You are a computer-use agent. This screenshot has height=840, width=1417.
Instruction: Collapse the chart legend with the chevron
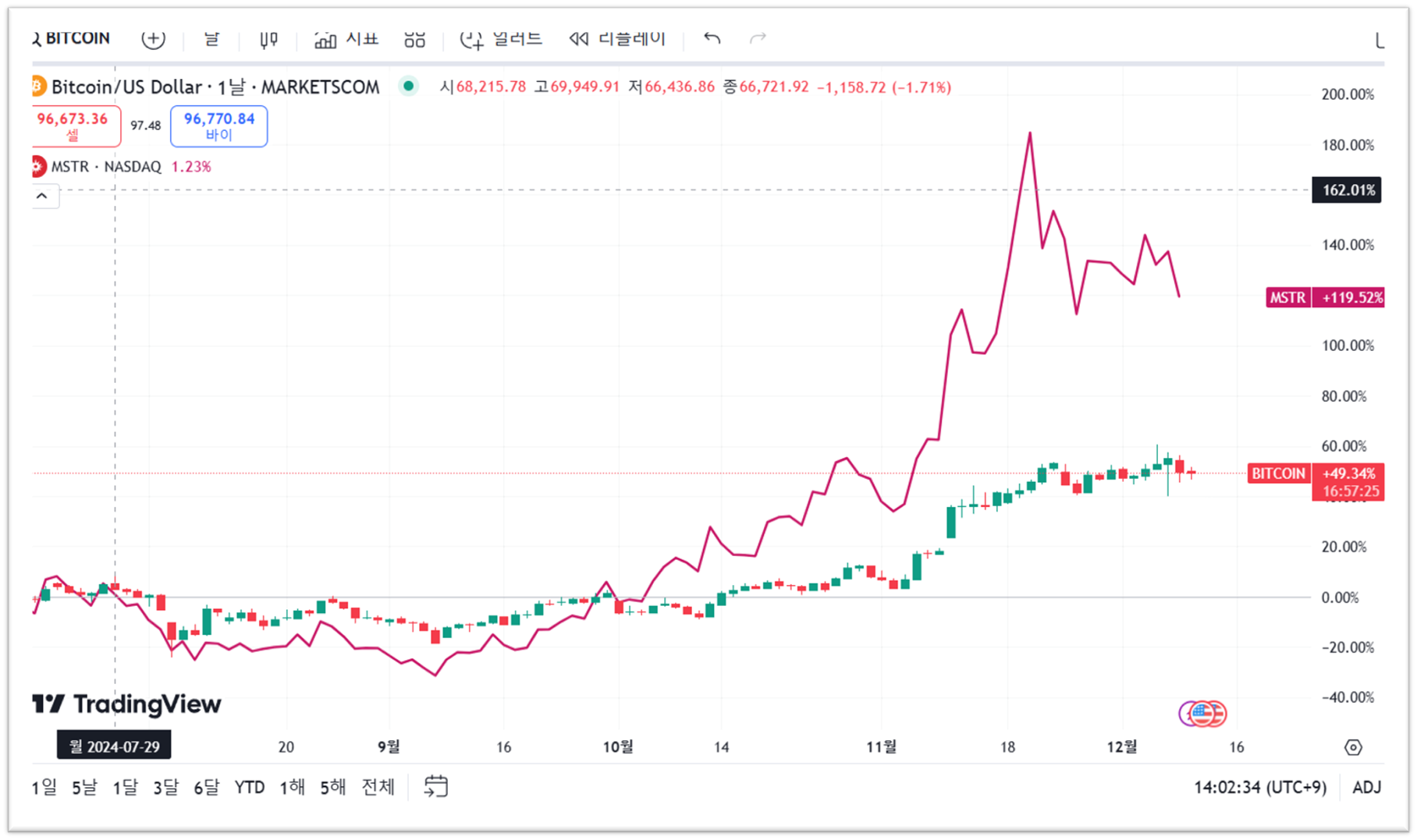pyautogui.click(x=42, y=196)
